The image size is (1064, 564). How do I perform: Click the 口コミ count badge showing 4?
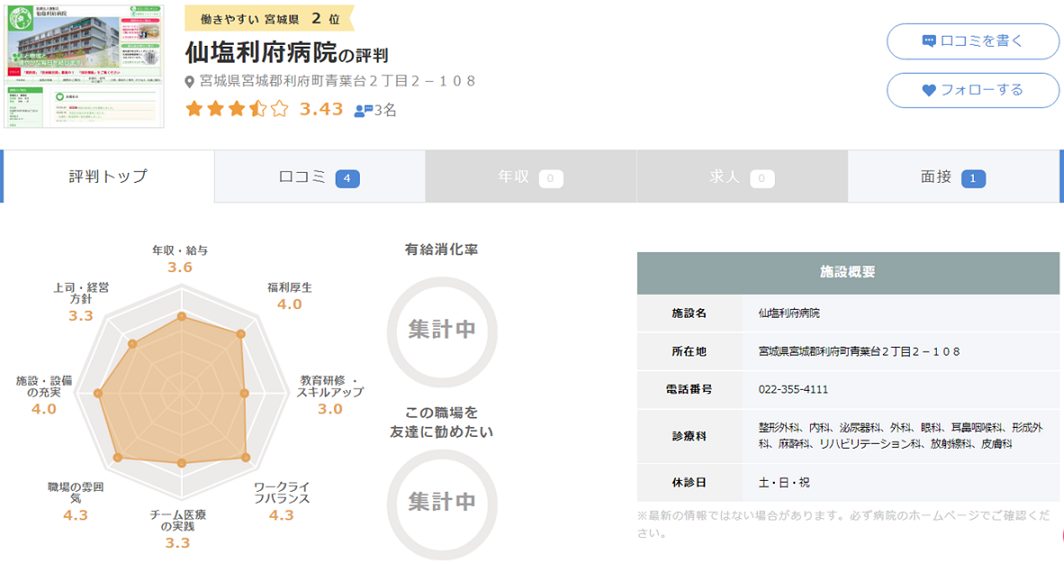[x=347, y=178]
